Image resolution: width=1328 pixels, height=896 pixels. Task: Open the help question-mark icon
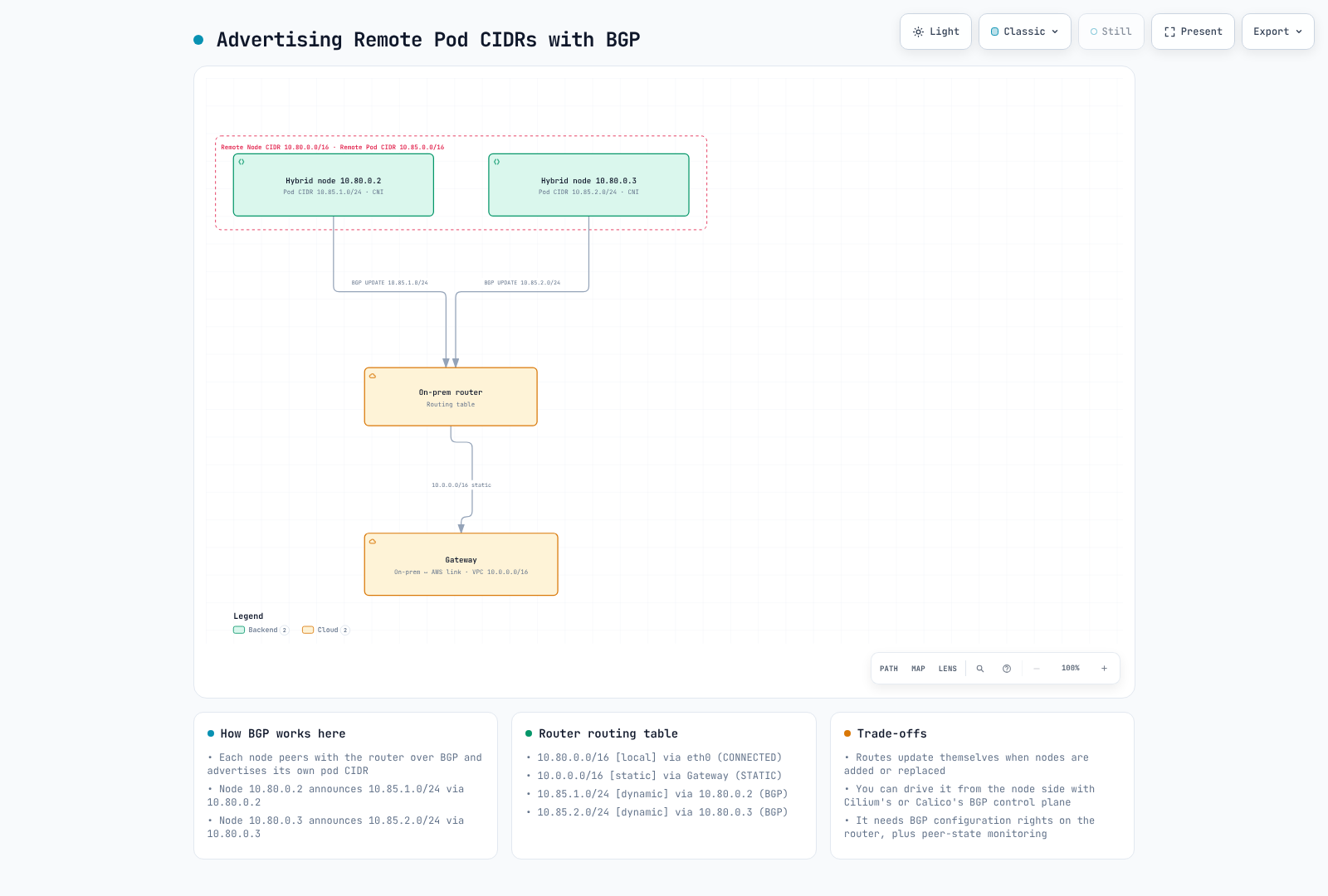pos(1007,669)
